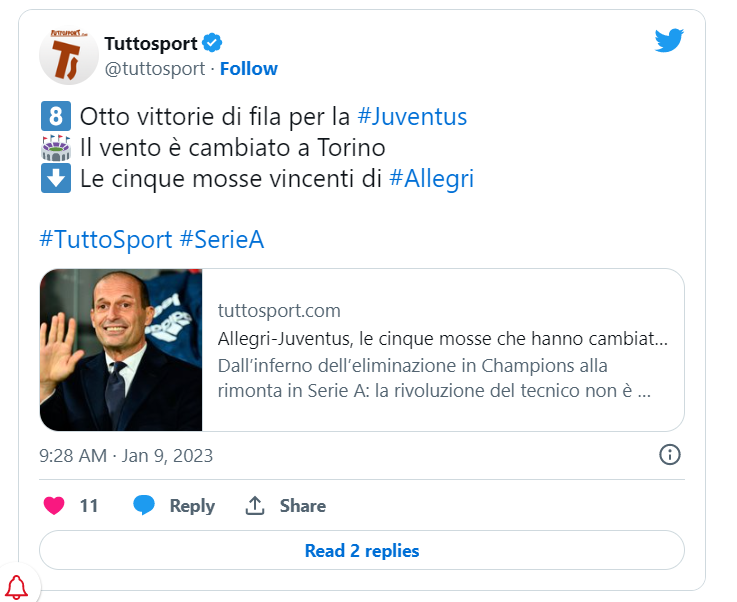Open the tweet info circle icon

tap(669, 455)
